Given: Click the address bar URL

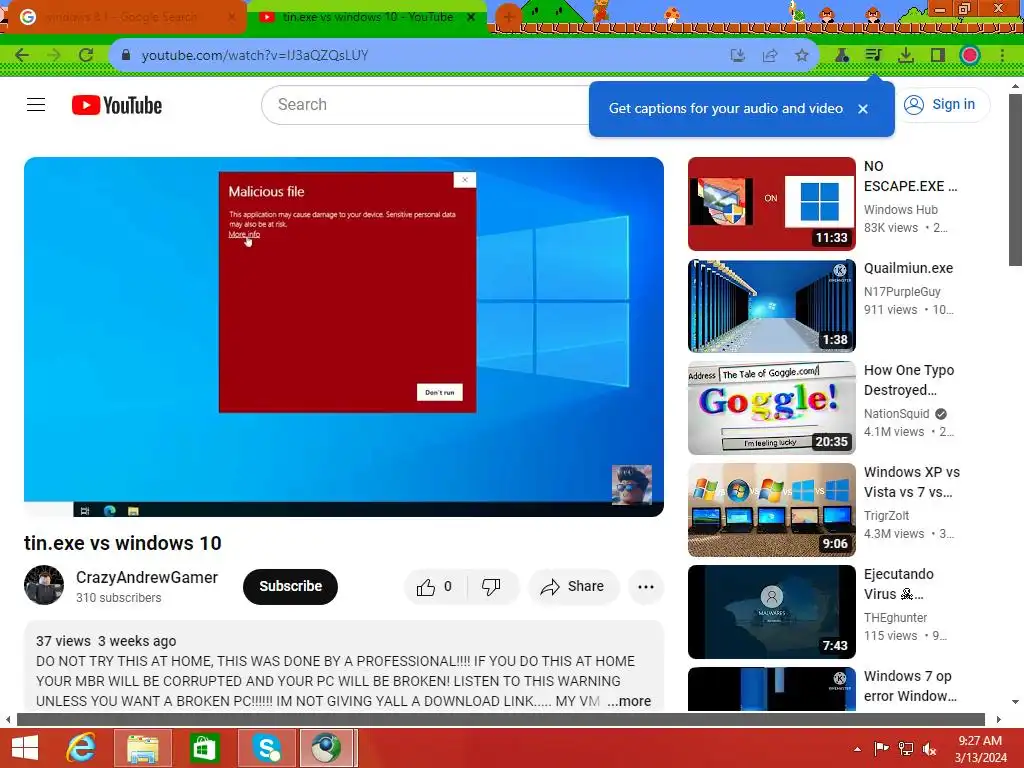Looking at the screenshot, I should [x=255, y=56].
